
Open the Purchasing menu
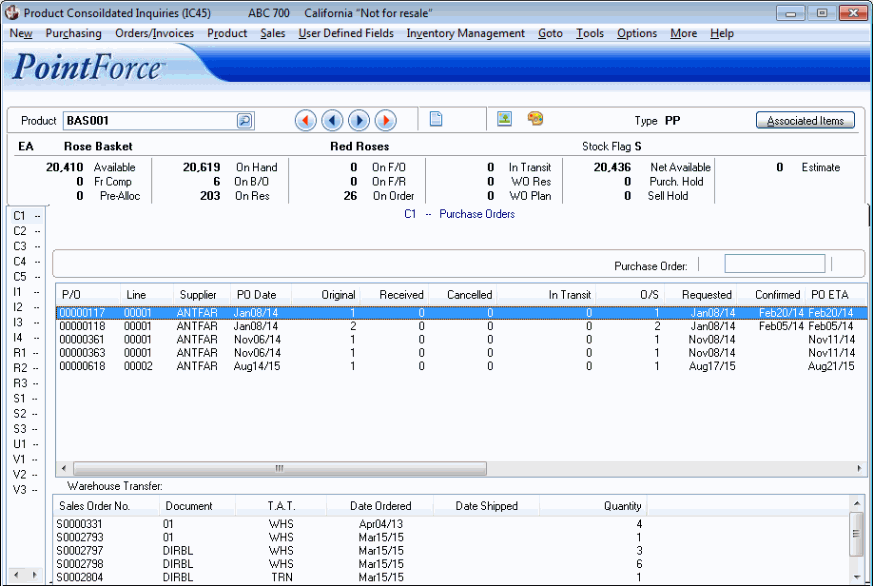pyautogui.click(x=73, y=33)
